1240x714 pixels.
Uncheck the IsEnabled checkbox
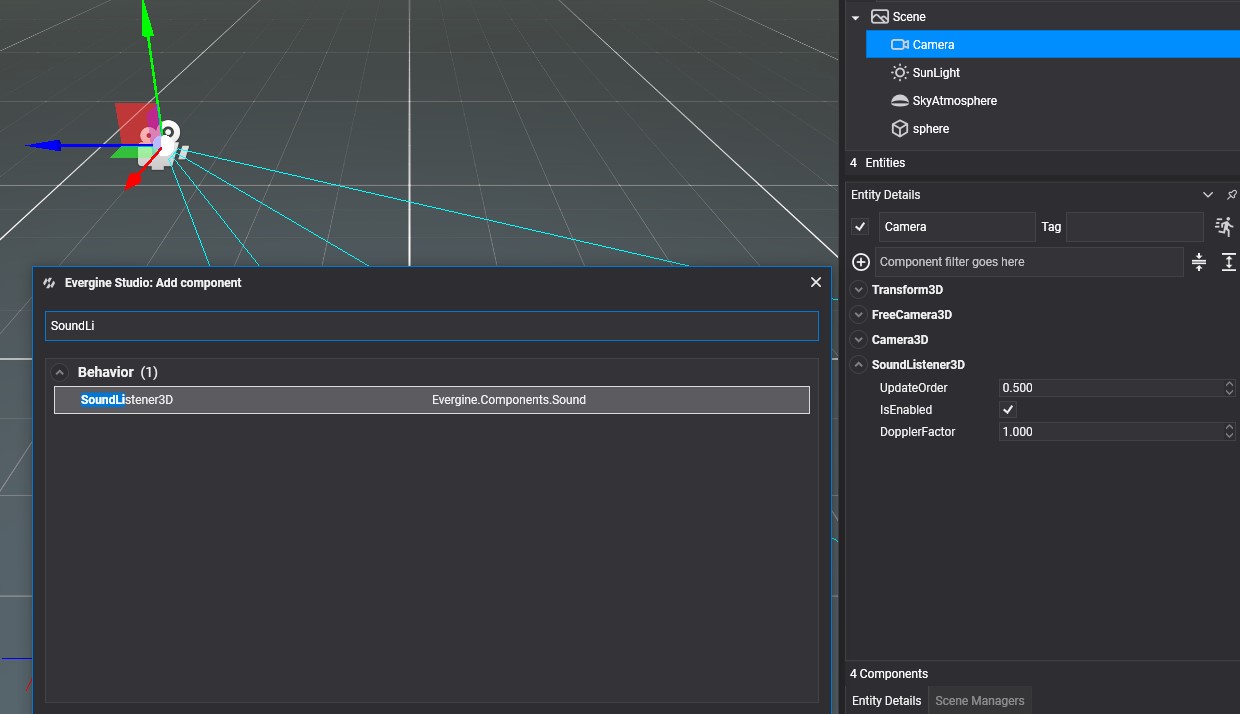pos(1008,410)
